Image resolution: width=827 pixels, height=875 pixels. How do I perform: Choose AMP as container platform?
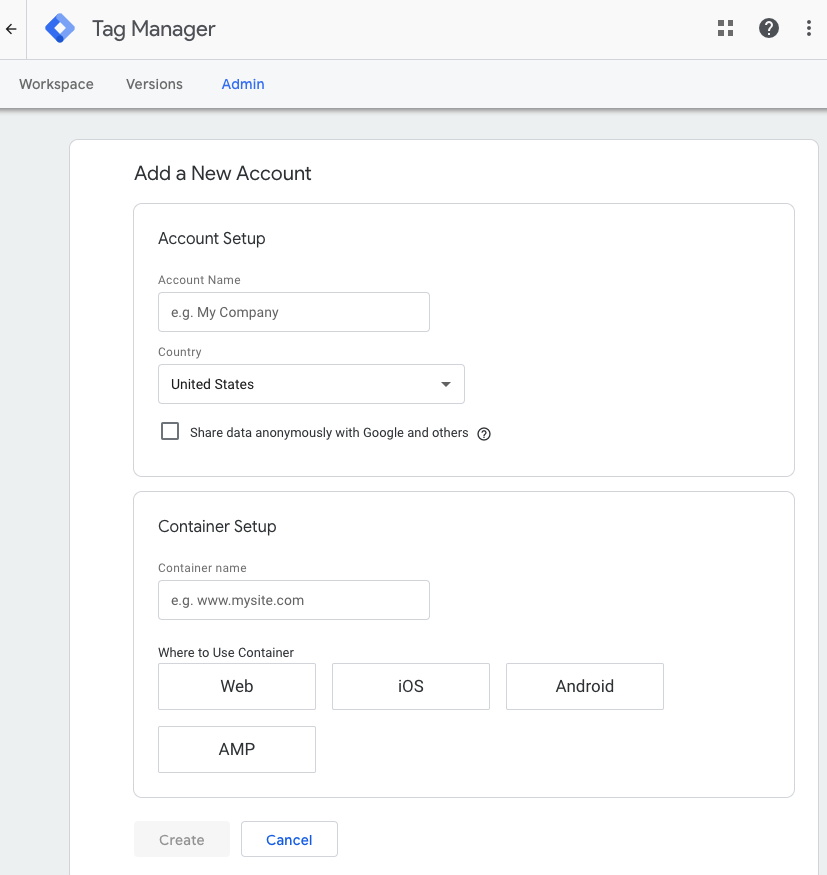click(x=237, y=749)
